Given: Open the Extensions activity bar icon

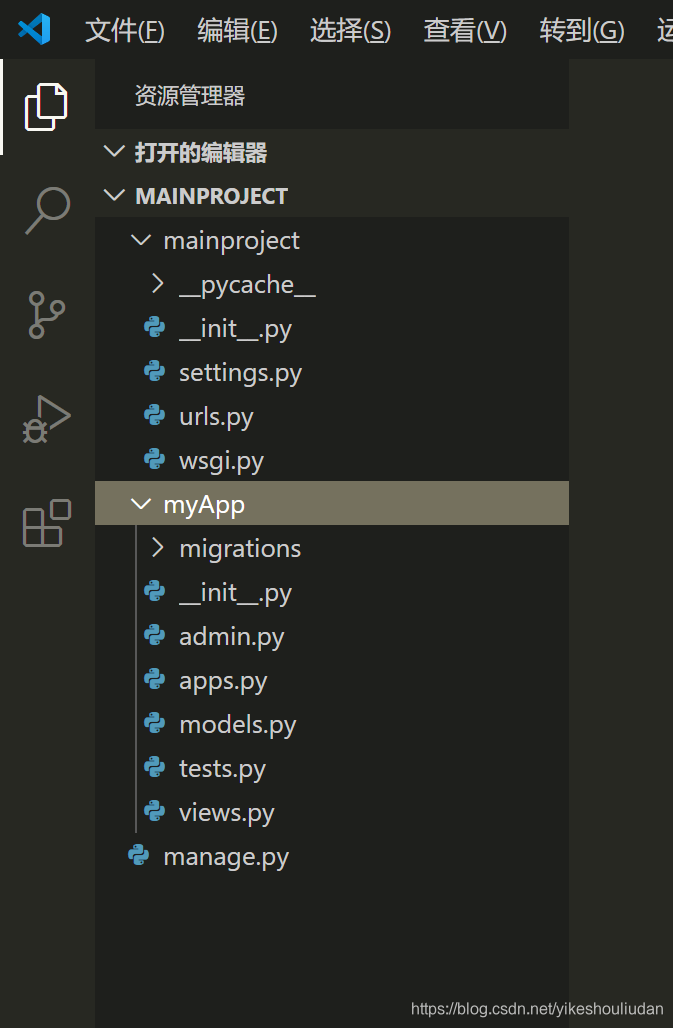Looking at the screenshot, I should coord(47,523).
